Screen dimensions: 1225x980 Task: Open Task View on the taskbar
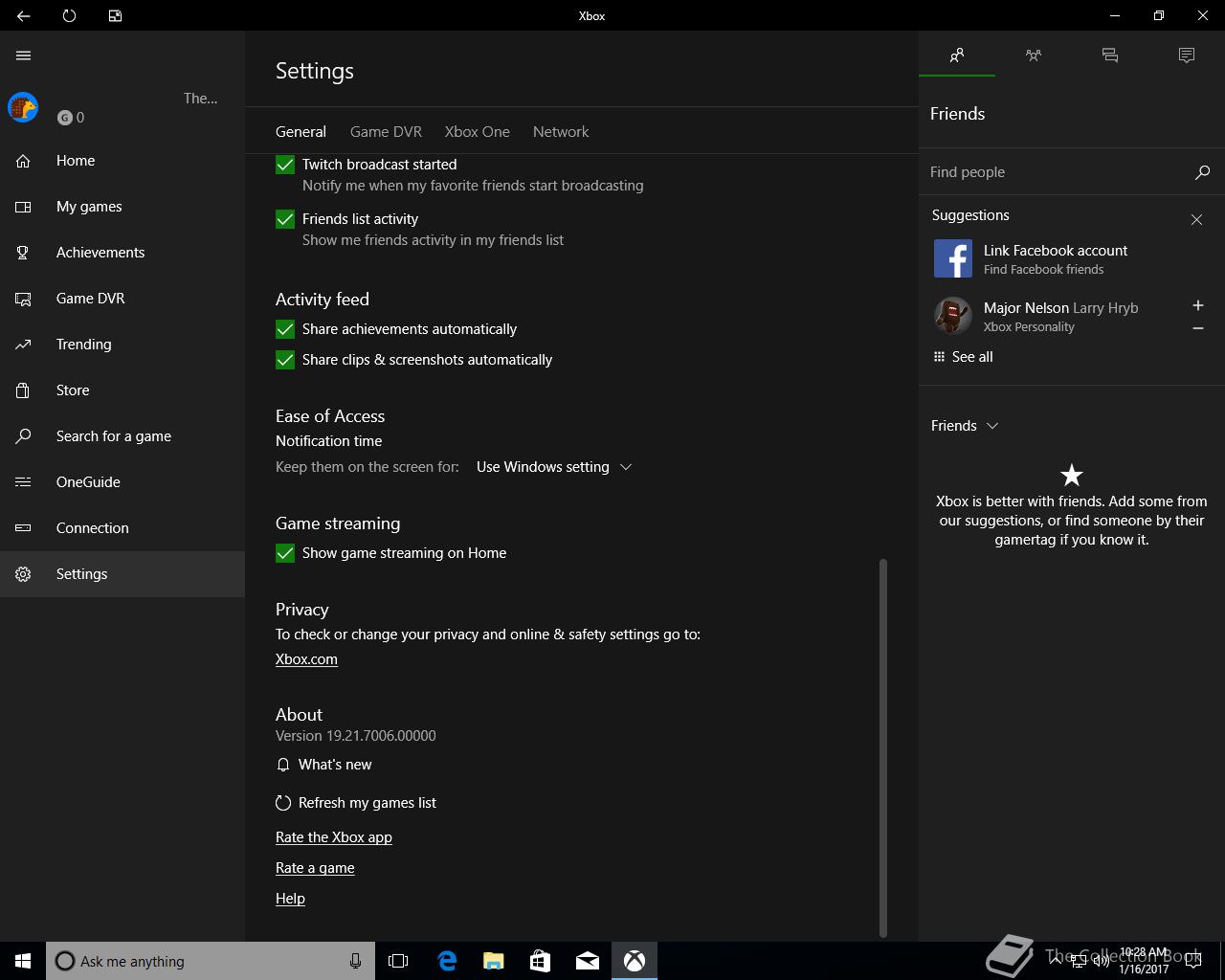point(398,961)
